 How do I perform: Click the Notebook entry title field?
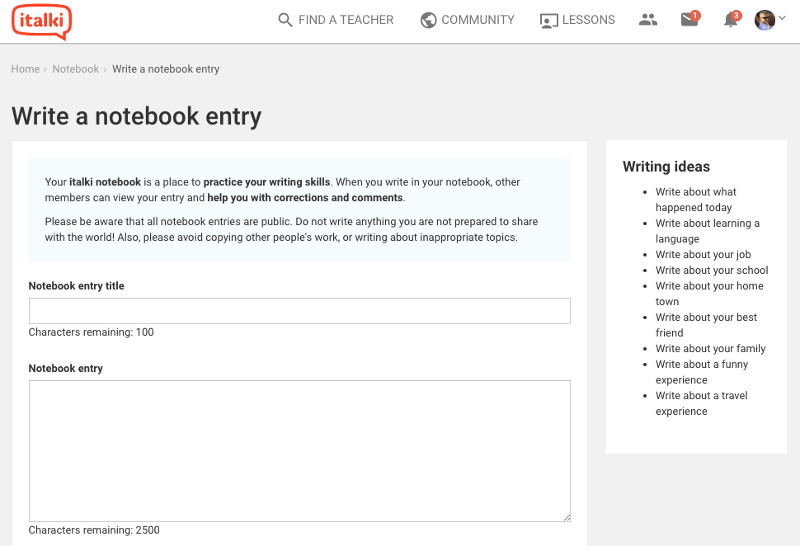pyautogui.click(x=299, y=311)
